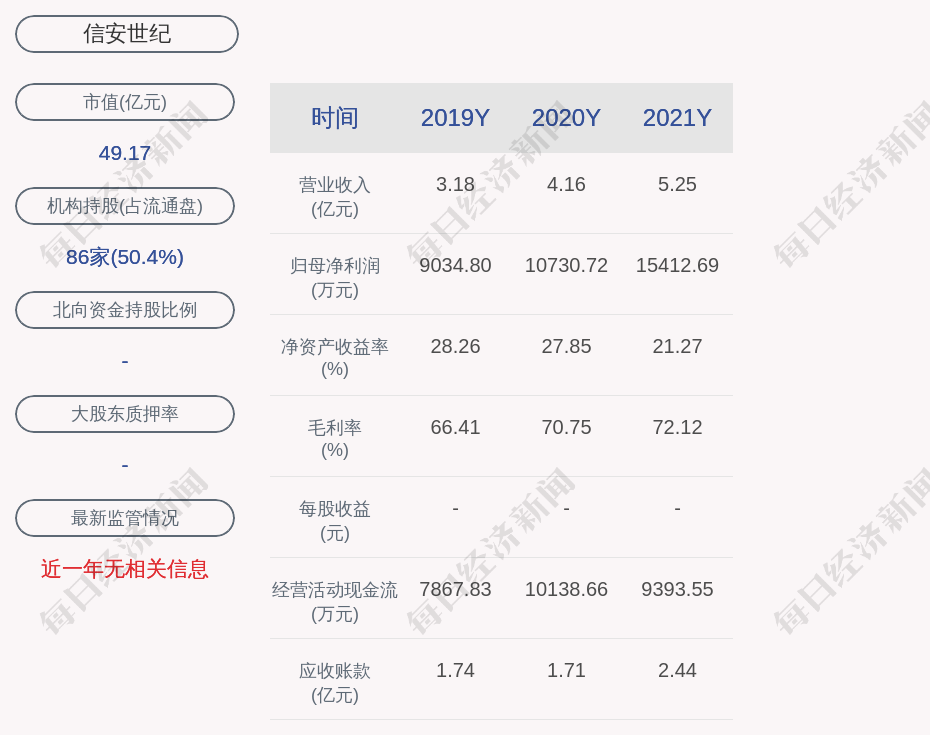Click the 营业收入(亿元) row label

pyautogui.click(x=335, y=197)
